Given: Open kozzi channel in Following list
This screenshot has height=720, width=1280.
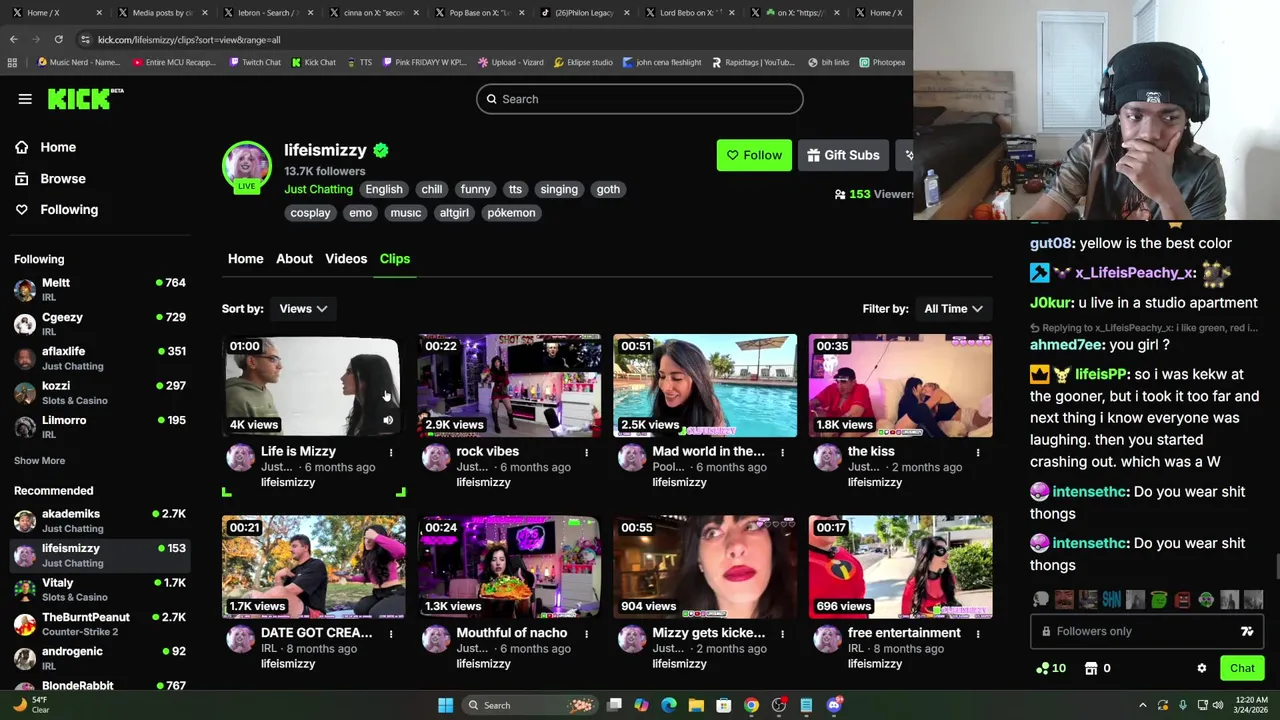Looking at the screenshot, I should [x=100, y=393].
